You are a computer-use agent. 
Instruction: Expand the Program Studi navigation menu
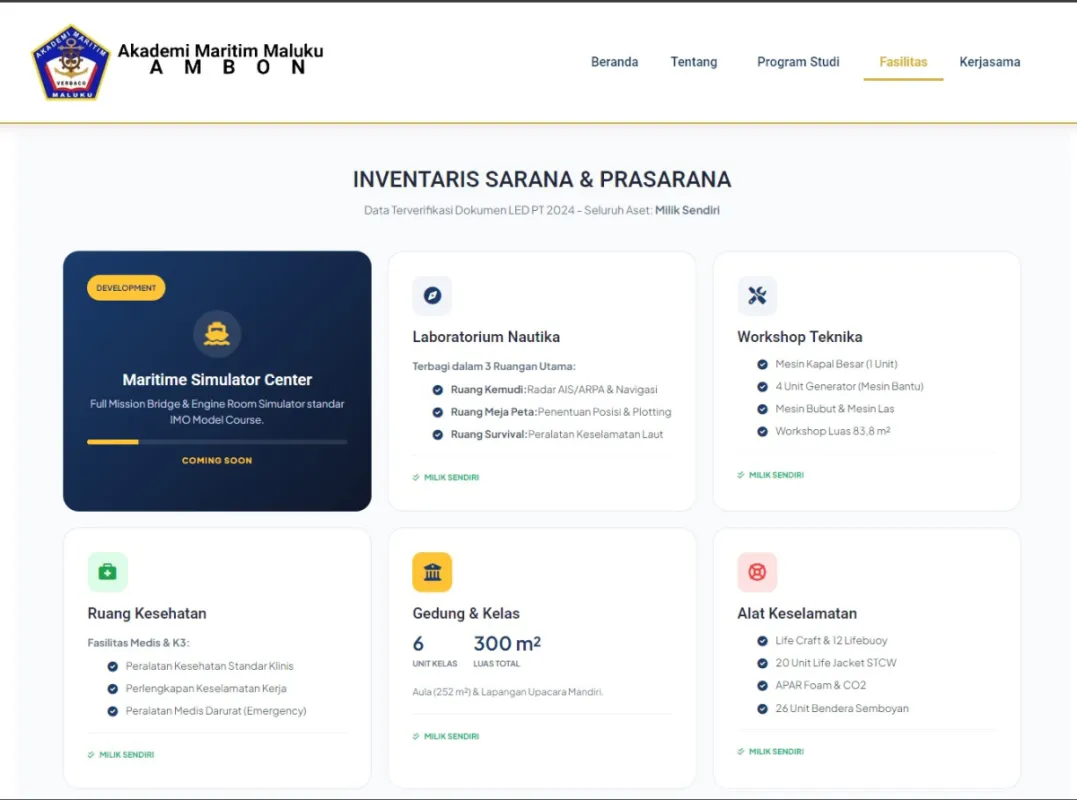798,62
